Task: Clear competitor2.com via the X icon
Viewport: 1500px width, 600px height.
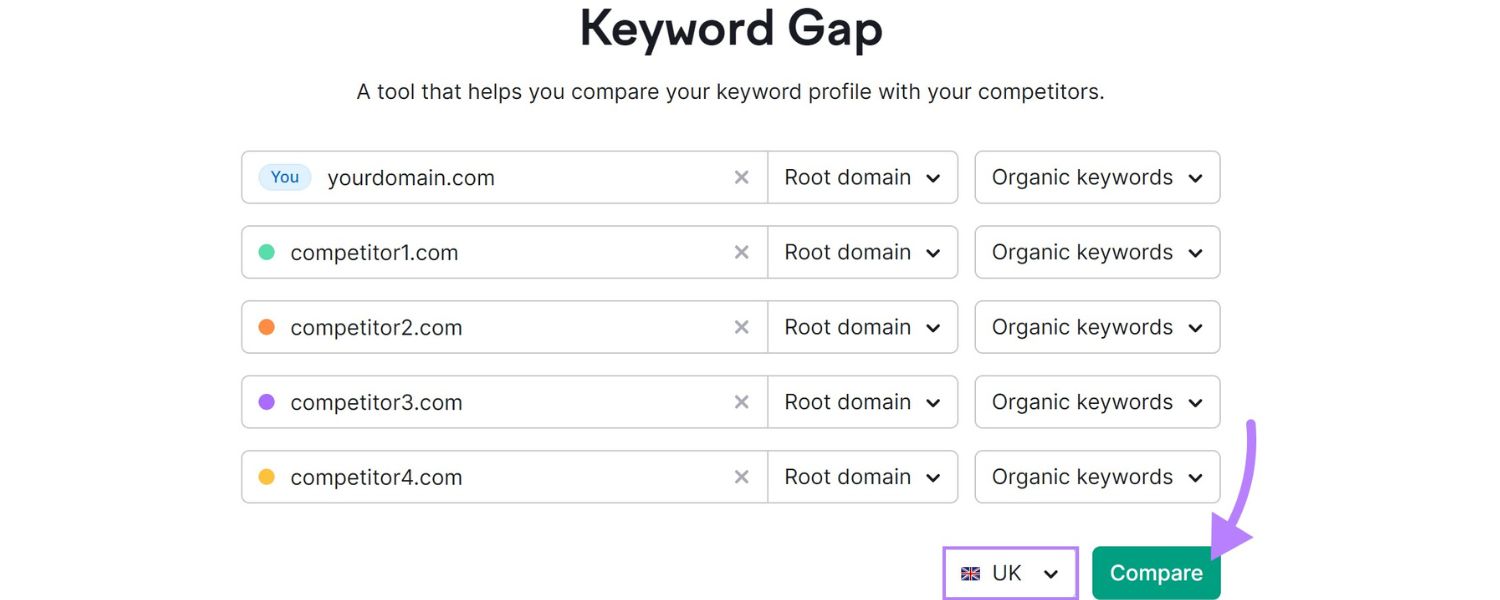Action: pos(741,327)
